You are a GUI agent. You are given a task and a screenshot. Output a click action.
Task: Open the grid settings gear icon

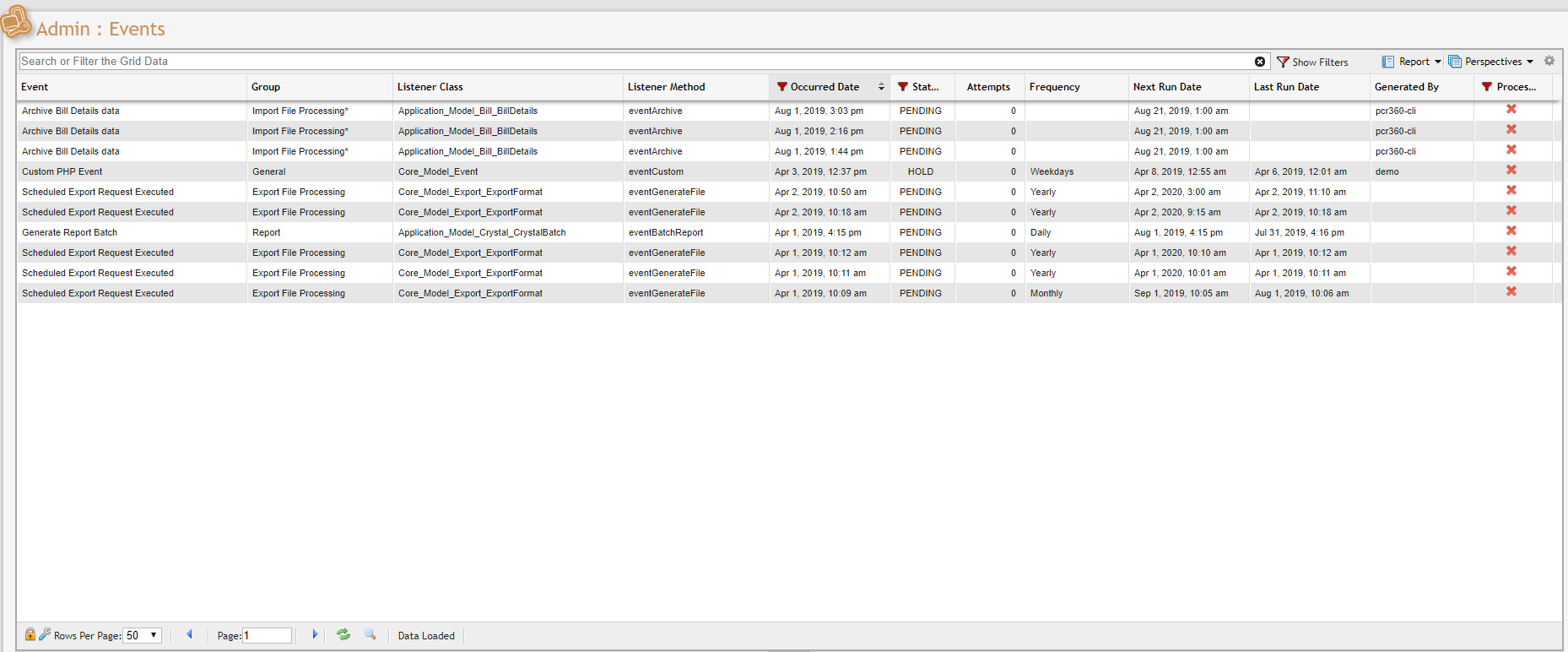point(1549,61)
